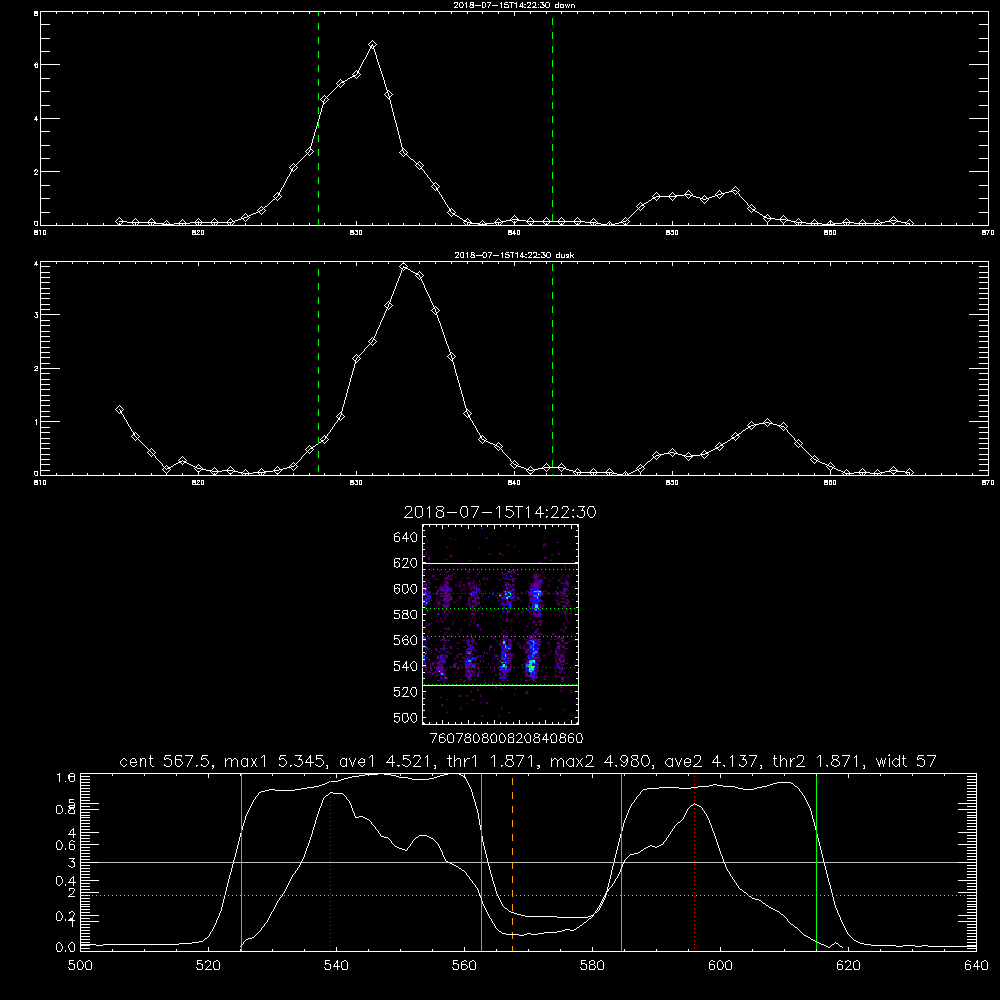Click the timestamp title above the heat map
The width and height of the screenshot is (1000, 1000).
click(x=500, y=512)
